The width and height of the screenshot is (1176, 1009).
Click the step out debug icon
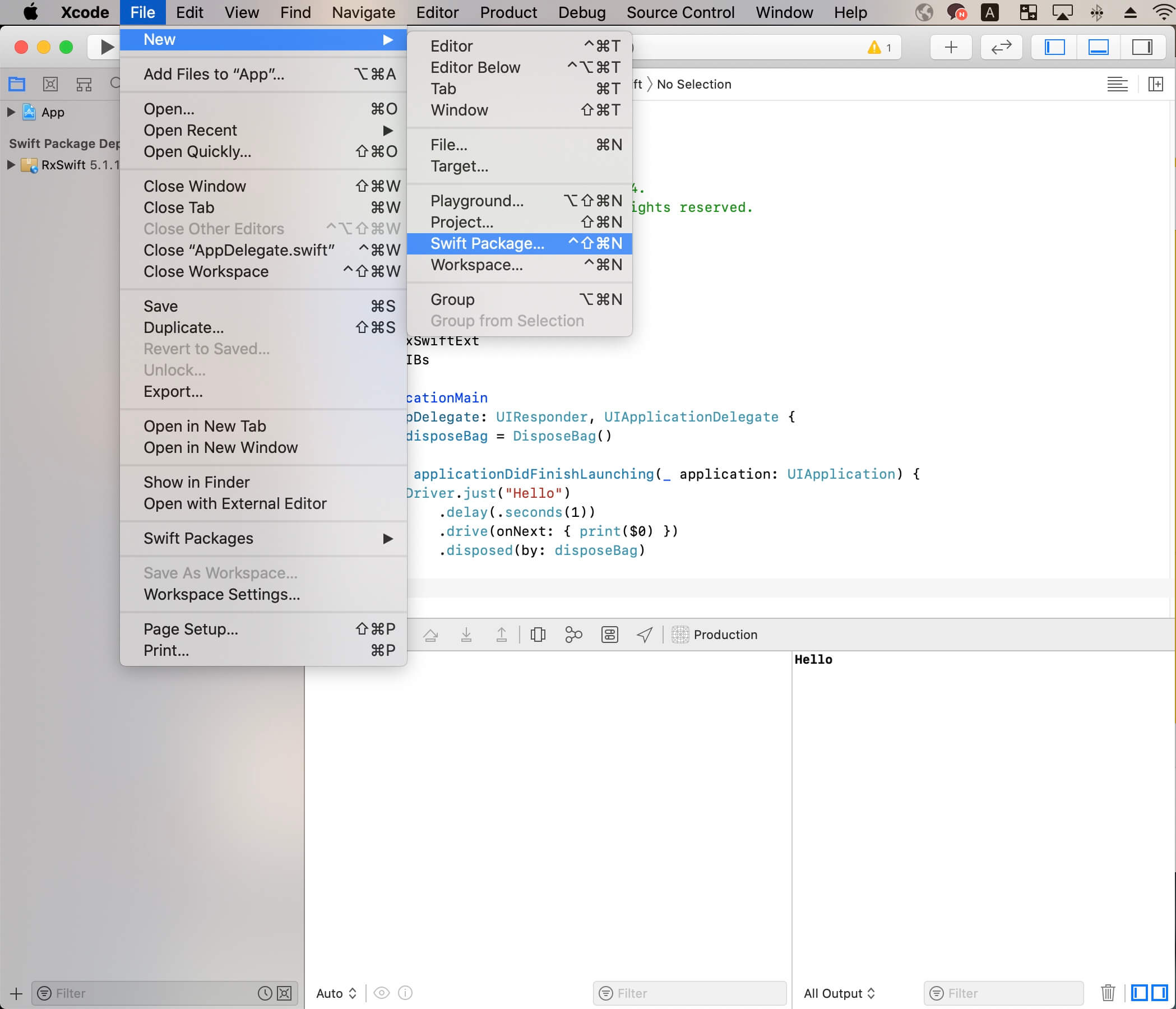[x=501, y=635]
